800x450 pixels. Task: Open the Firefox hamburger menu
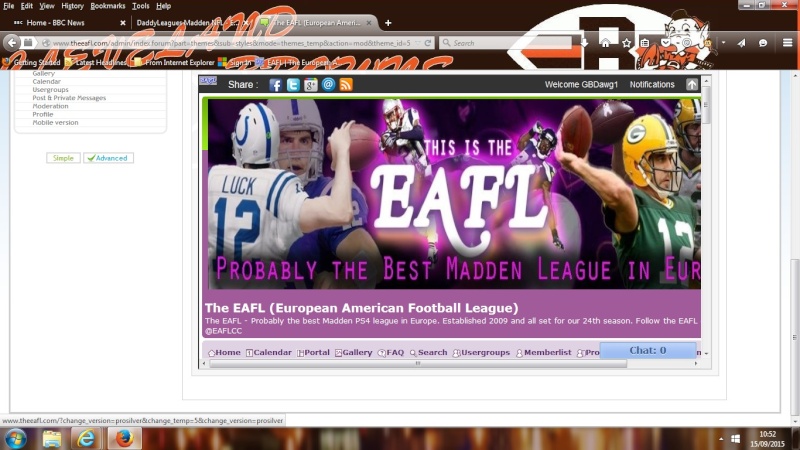point(787,43)
